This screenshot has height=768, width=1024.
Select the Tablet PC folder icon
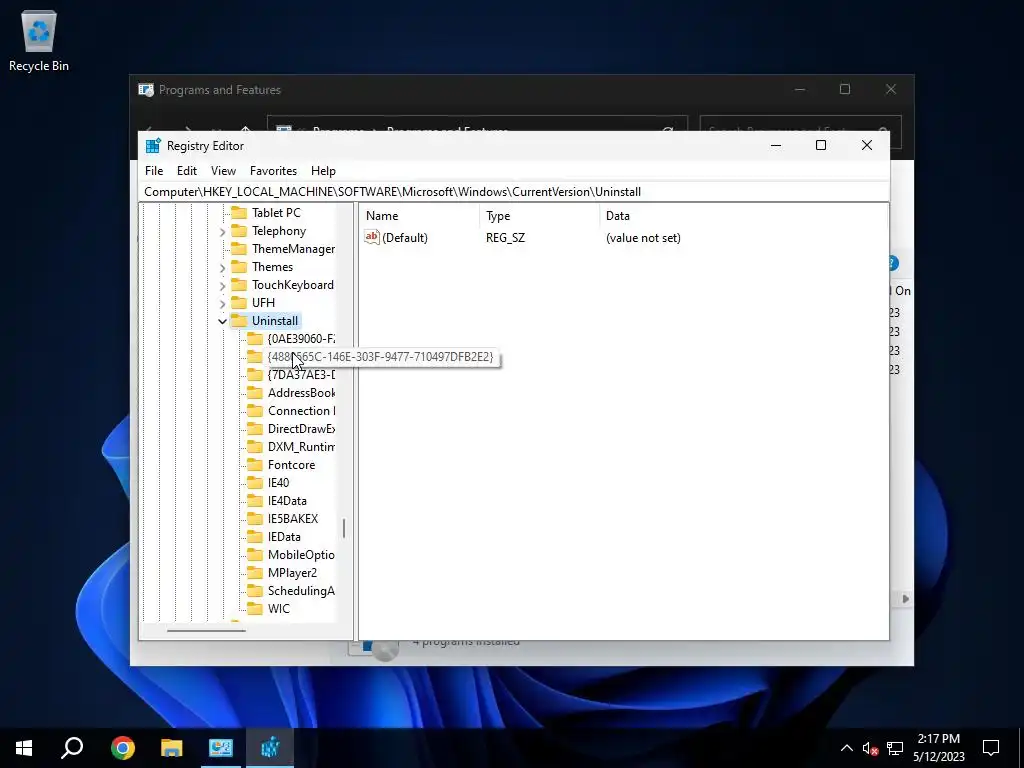[240, 213]
